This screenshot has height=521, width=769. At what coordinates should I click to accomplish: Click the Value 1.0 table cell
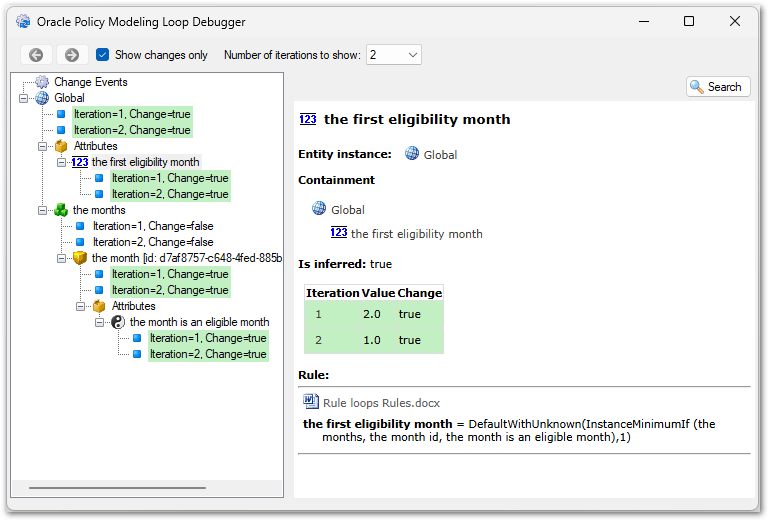(x=378, y=340)
